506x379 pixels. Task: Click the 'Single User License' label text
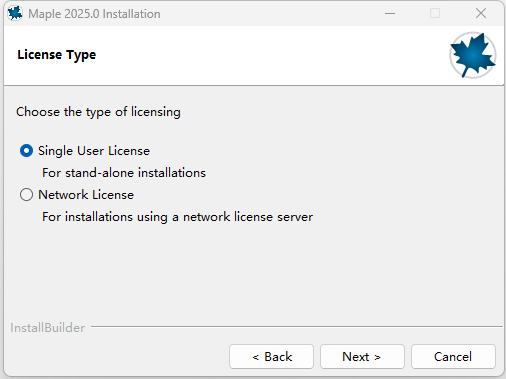[x=94, y=151]
